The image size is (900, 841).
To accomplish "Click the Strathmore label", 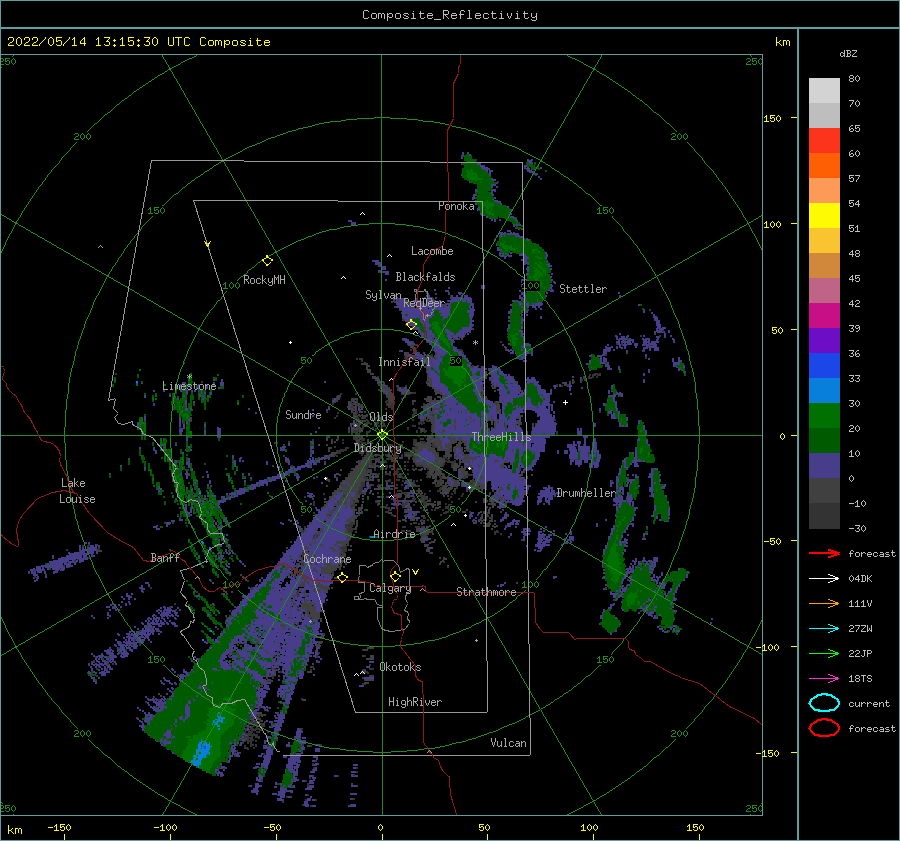I will coord(486,592).
